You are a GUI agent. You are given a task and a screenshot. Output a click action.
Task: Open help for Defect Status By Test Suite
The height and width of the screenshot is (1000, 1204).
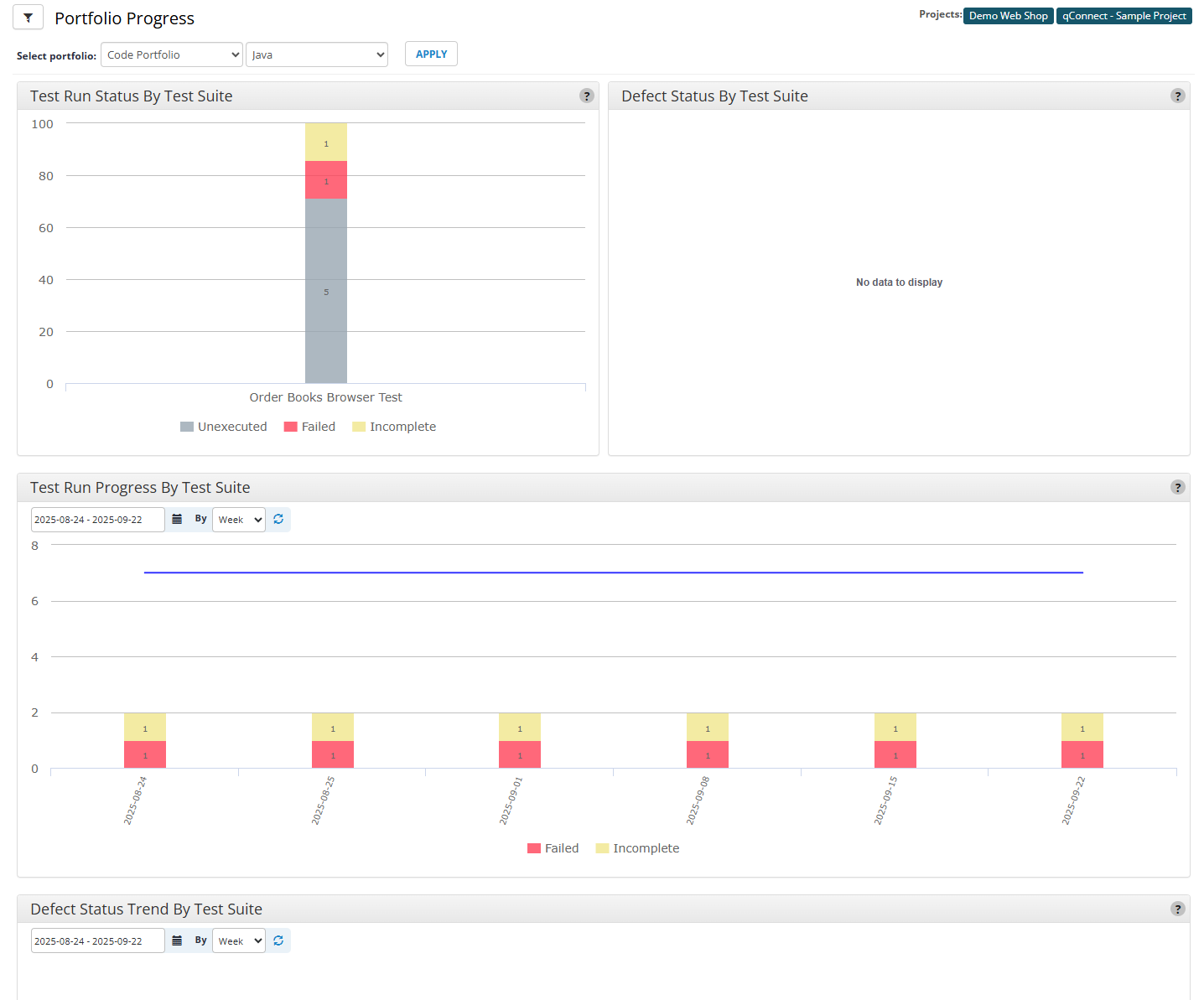pyautogui.click(x=1178, y=96)
